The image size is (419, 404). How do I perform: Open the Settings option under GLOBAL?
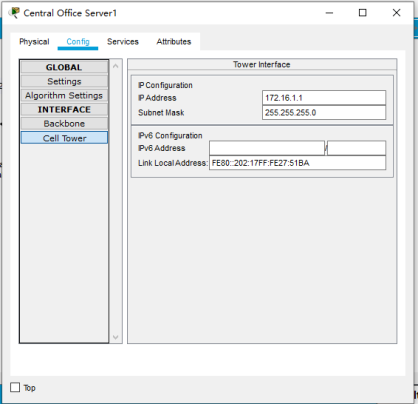[x=64, y=81]
